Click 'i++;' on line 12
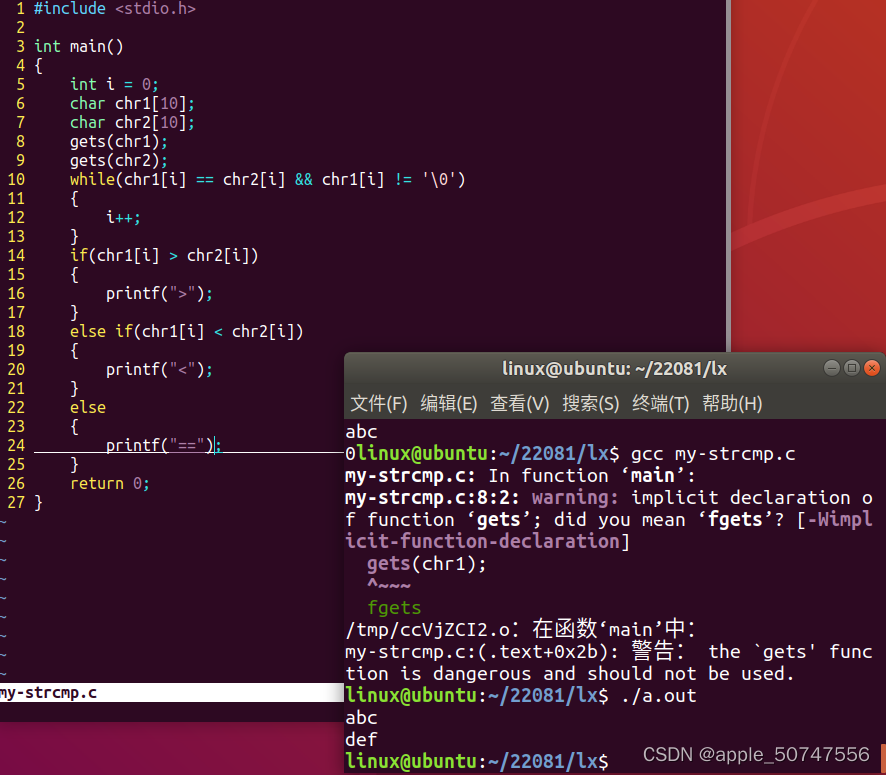This screenshot has width=886, height=775. pos(123,217)
